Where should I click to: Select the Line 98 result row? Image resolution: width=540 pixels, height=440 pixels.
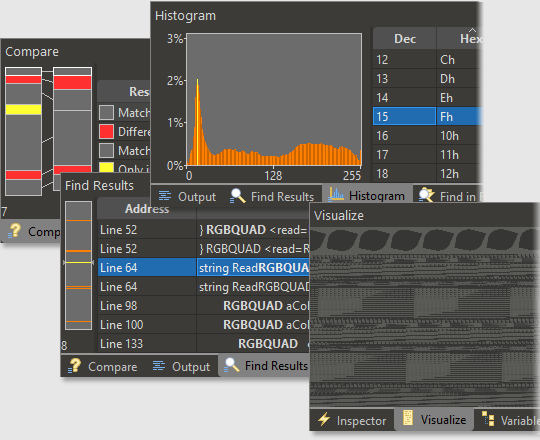point(203,306)
